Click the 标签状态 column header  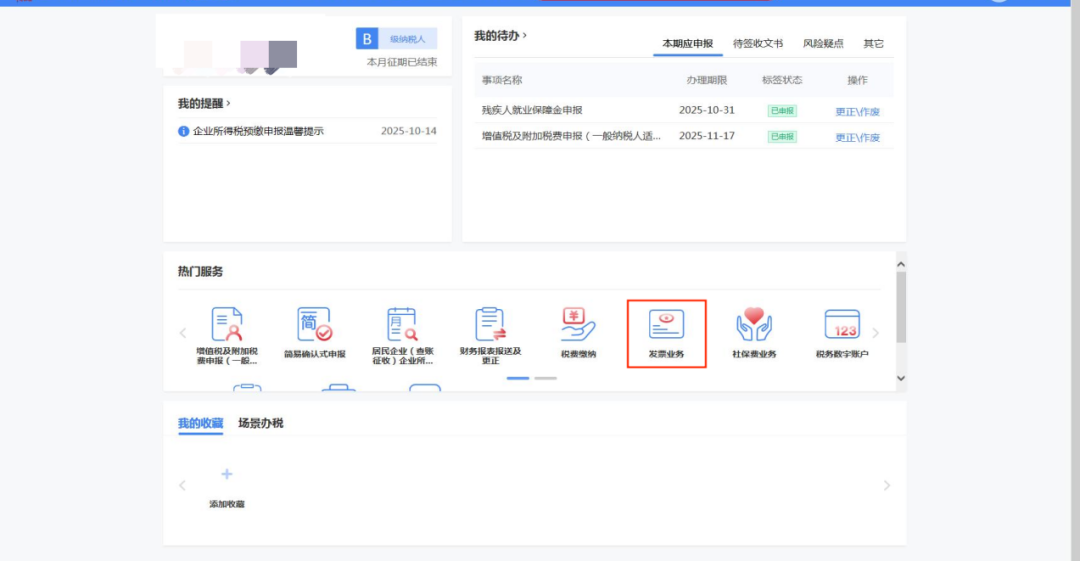pos(782,80)
